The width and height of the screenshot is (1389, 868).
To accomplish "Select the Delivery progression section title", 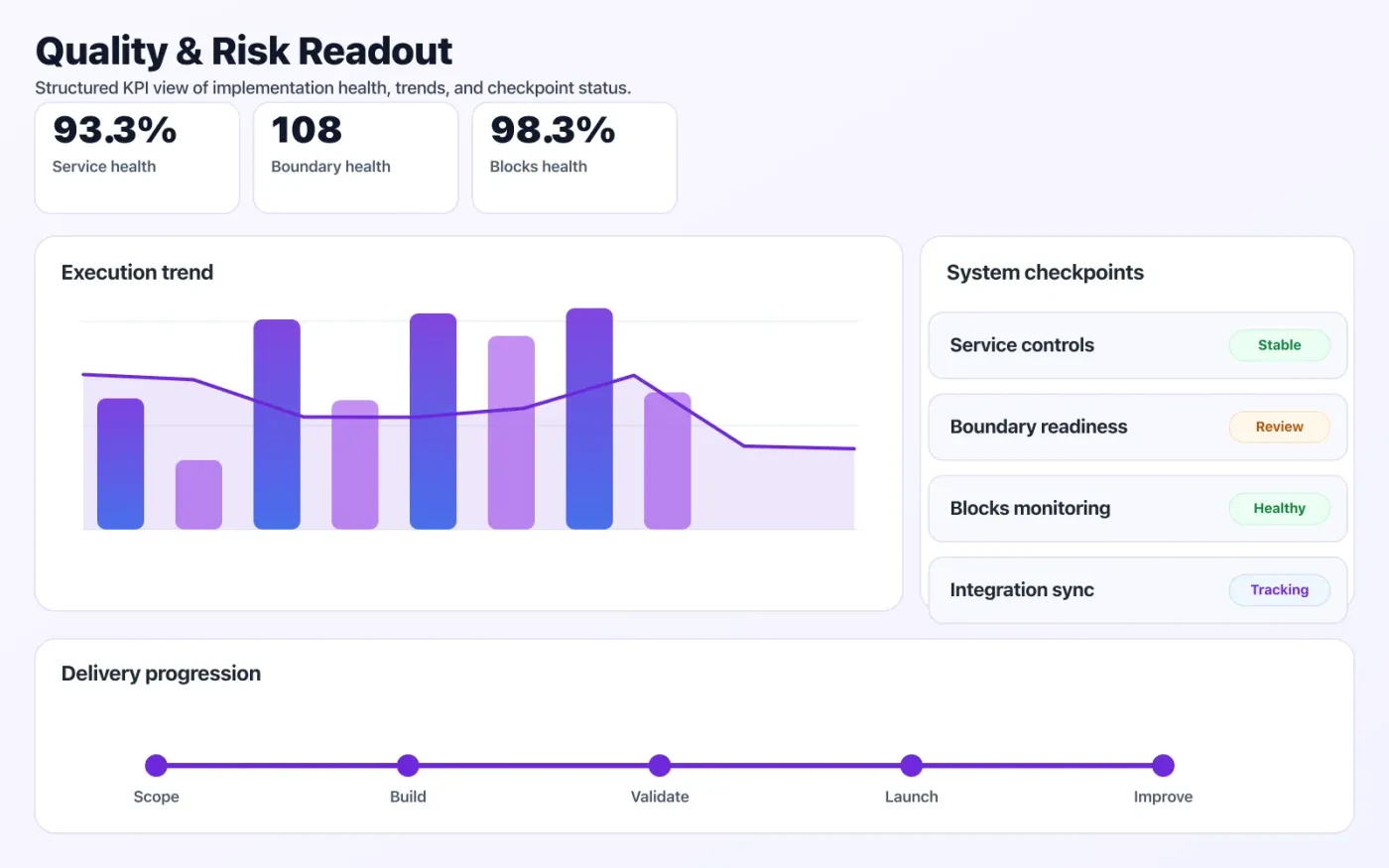I will pyautogui.click(x=160, y=673).
